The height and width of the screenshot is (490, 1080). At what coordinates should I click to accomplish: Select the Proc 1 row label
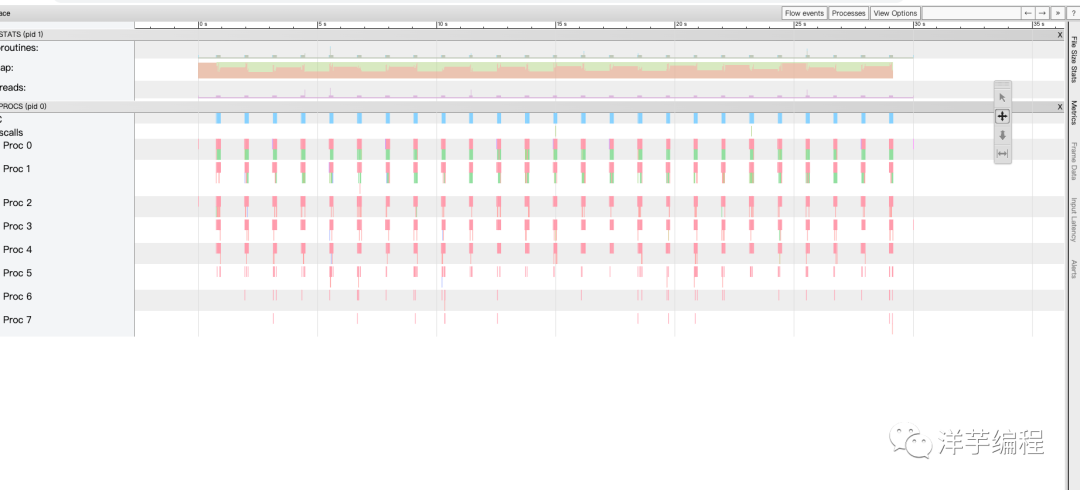[x=17, y=169]
